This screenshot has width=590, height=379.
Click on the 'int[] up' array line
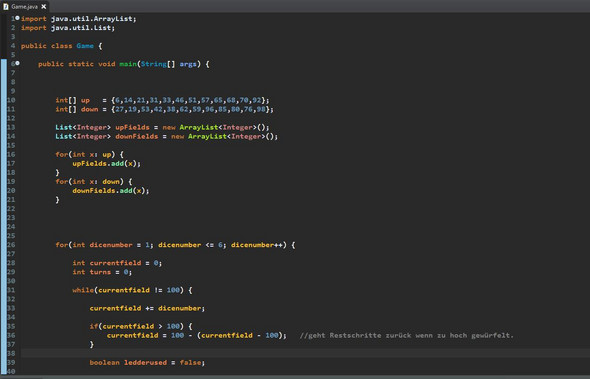[163, 100]
